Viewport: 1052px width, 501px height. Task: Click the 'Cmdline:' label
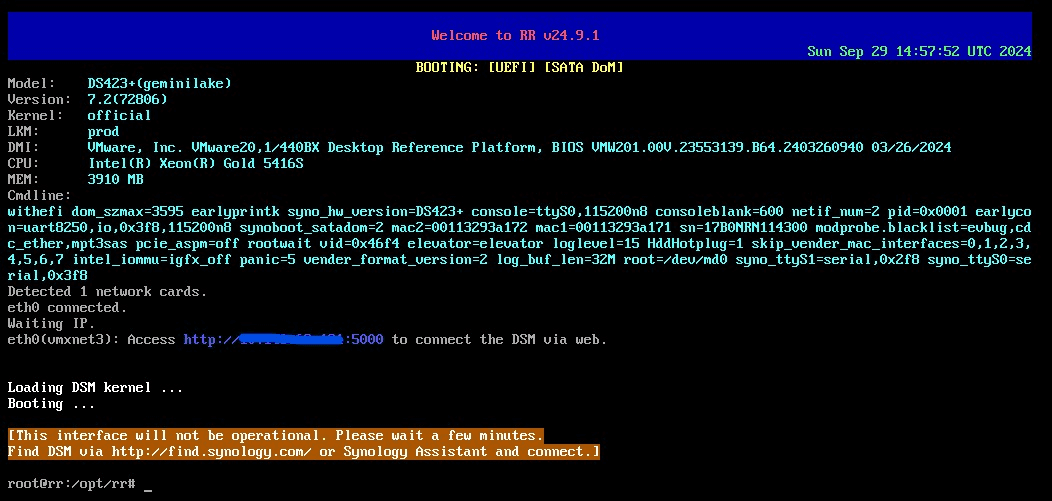[39, 196]
